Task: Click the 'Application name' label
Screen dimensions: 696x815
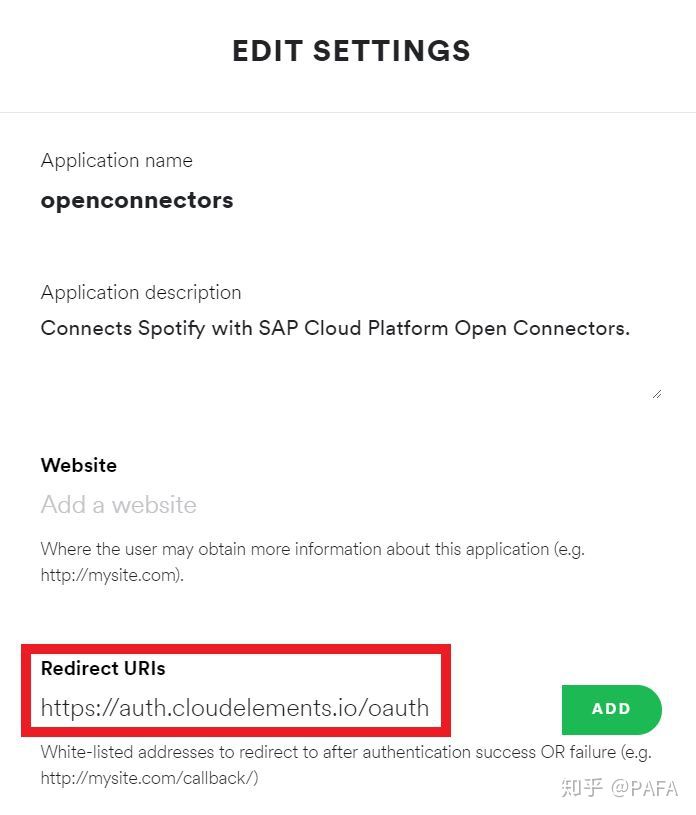Action: pos(117,160)
